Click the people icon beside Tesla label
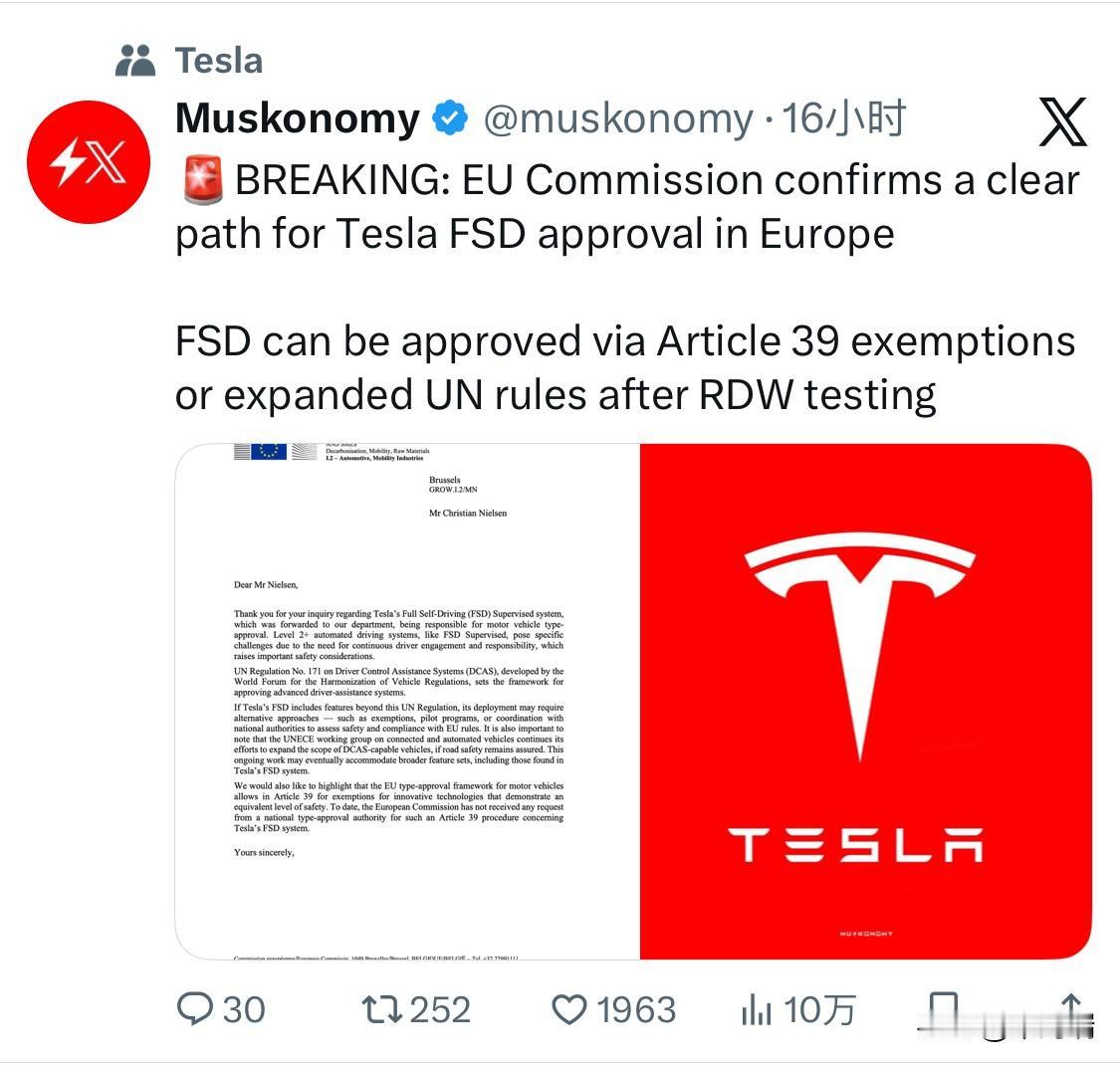 point(137,59)
